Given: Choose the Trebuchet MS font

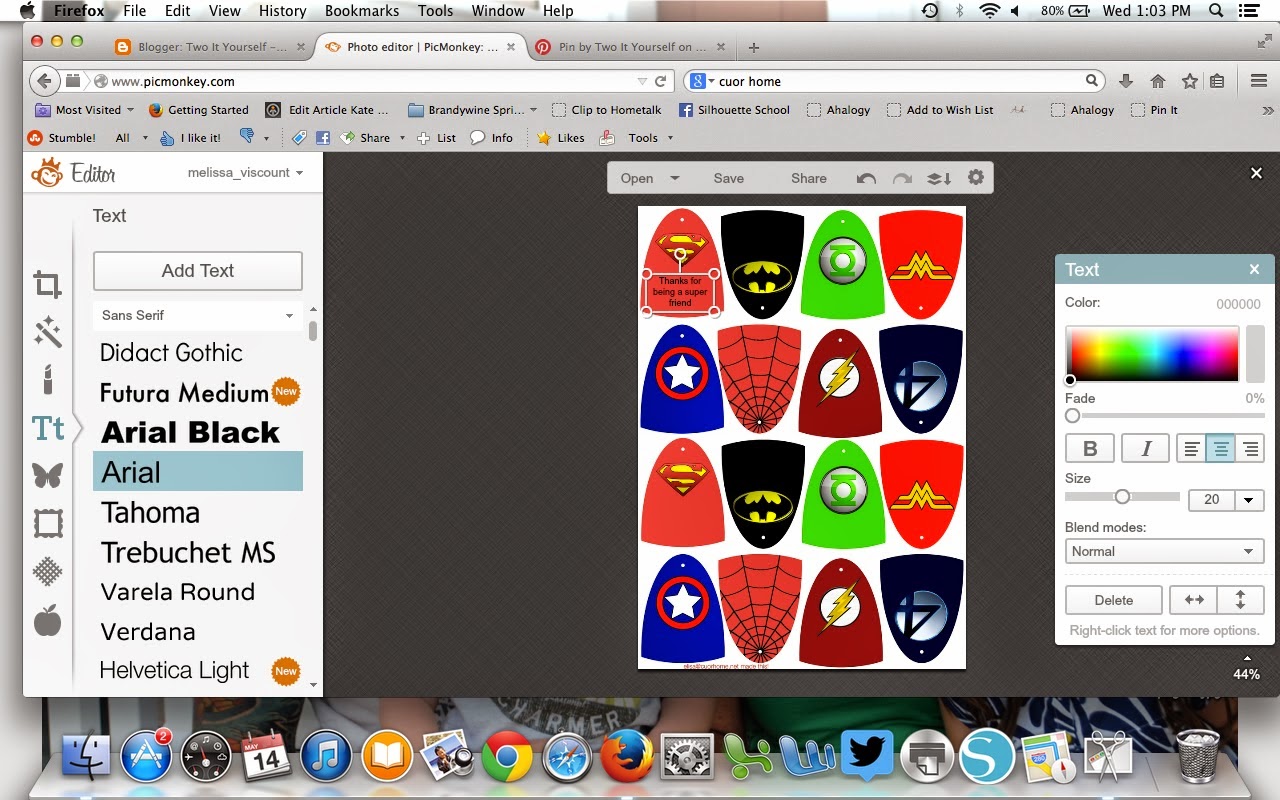Looking at the screenshot, I should tap(198, 552).
